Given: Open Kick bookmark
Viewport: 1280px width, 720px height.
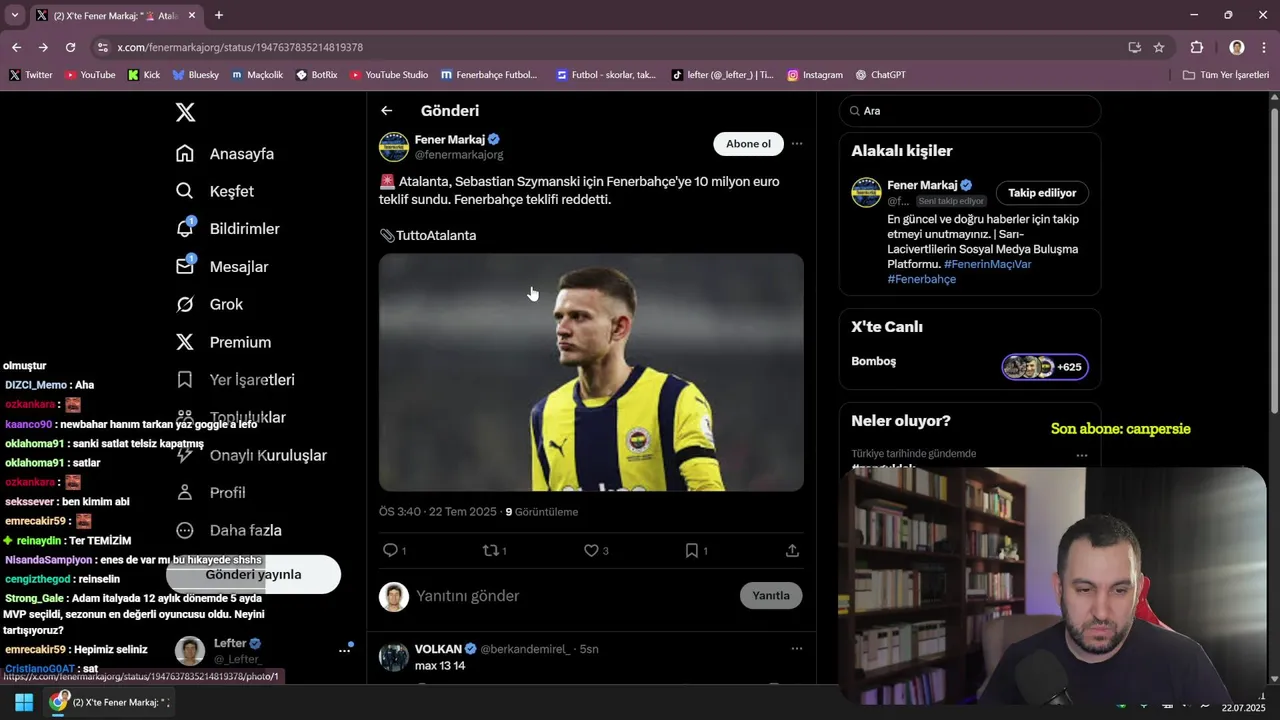Looking at the screenshot, I should pos(144,75).
